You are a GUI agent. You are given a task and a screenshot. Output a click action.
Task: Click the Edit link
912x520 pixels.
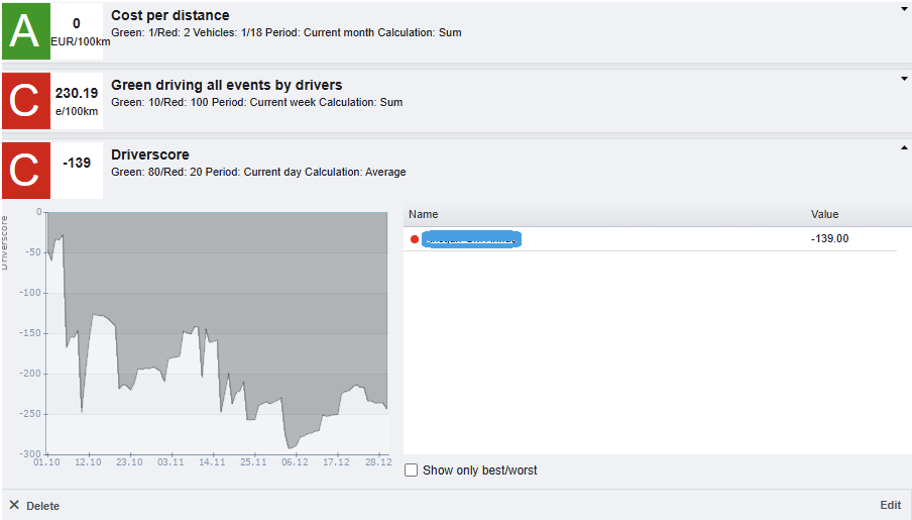[890, 505]
